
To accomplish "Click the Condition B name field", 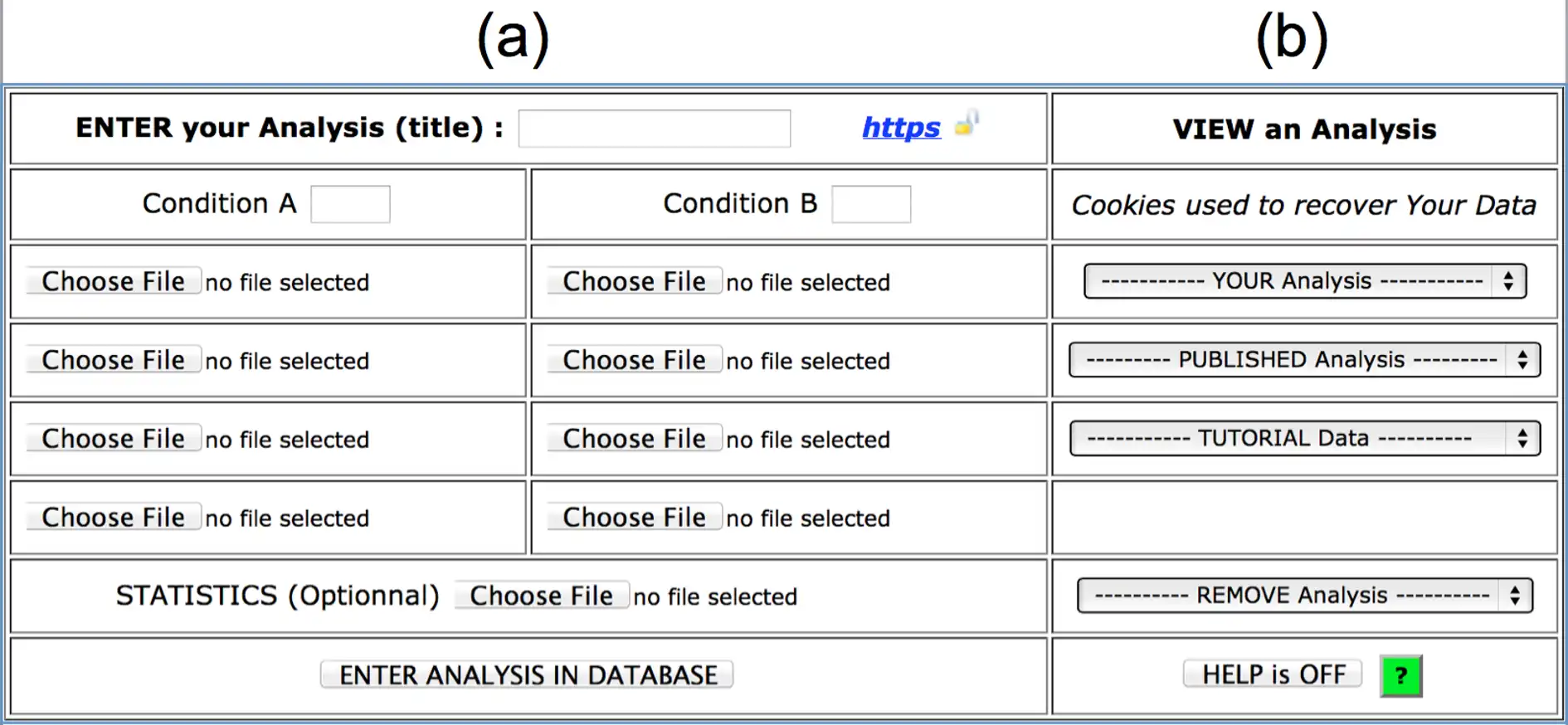I will coord(871,204).
